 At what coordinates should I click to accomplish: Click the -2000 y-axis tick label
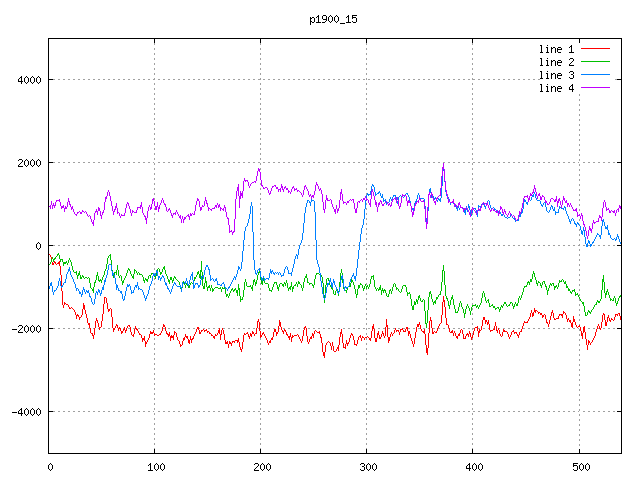pyautogui.click(x=25, y=329)
